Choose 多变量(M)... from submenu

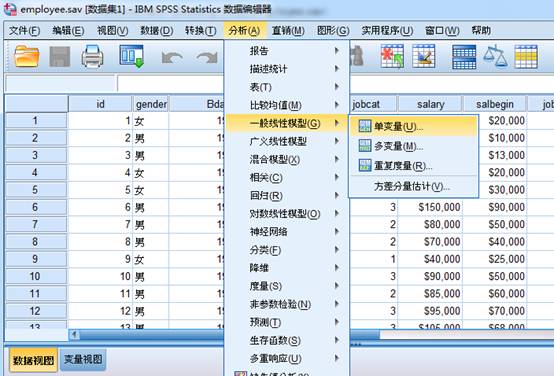pos(413,146)
